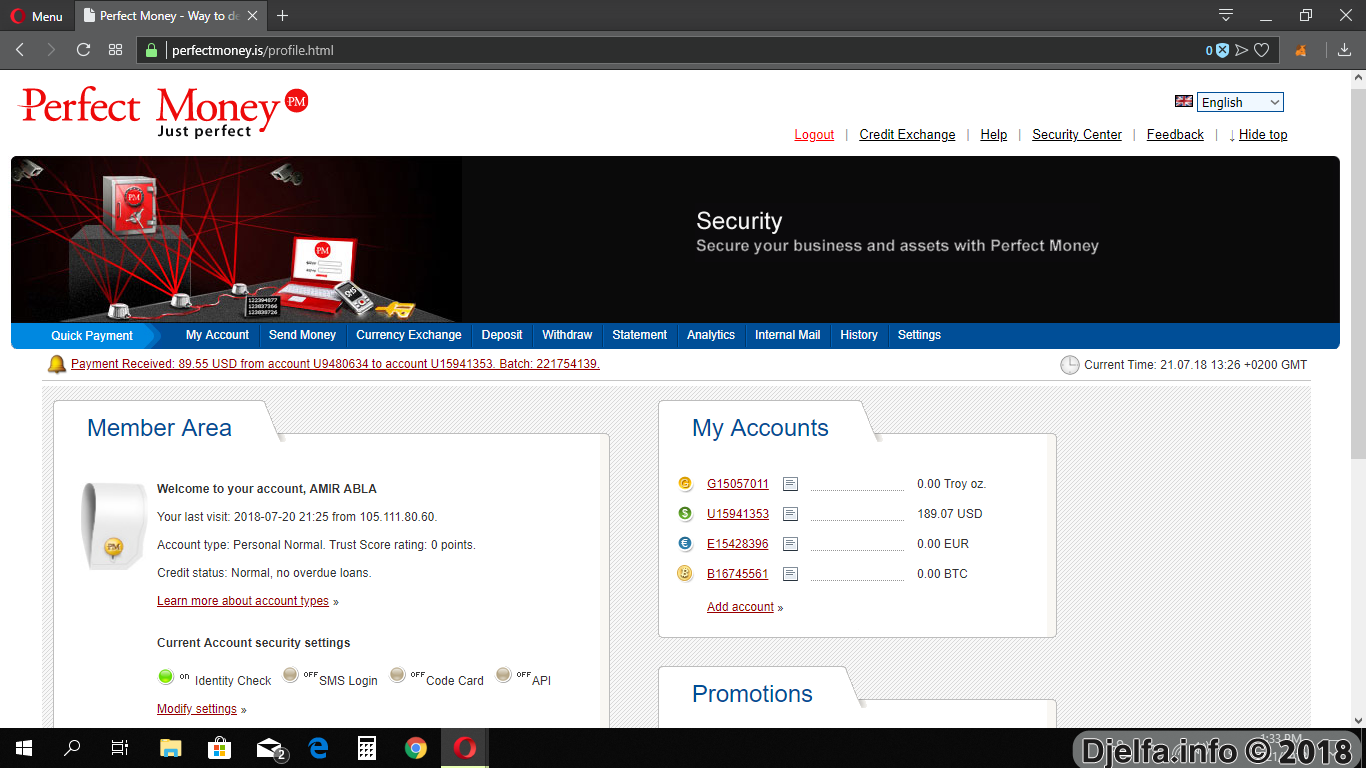The height and width of the screenshot is (768, 1366).
Task: Click Learn more about account types
Action: point(243,601)
